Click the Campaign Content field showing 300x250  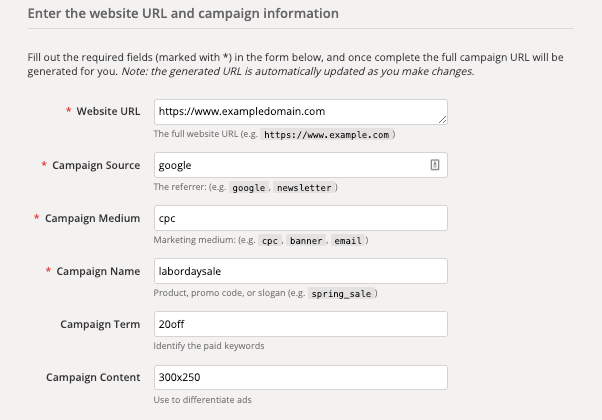(x=301, y=377)
